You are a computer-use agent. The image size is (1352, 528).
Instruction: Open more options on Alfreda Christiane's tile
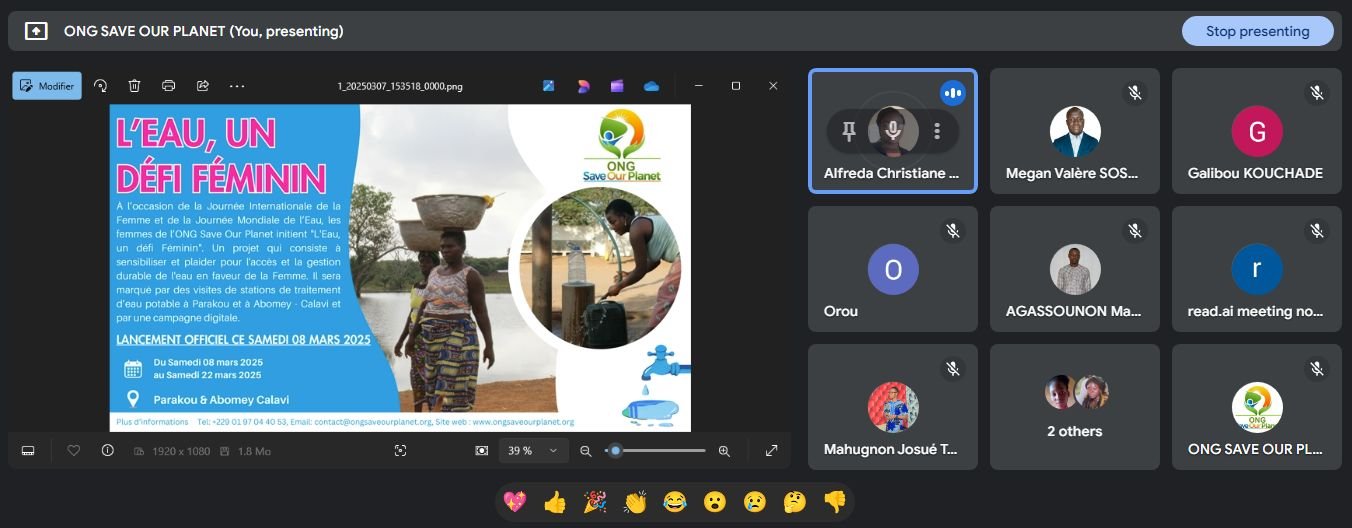click(x=937, y=130)
